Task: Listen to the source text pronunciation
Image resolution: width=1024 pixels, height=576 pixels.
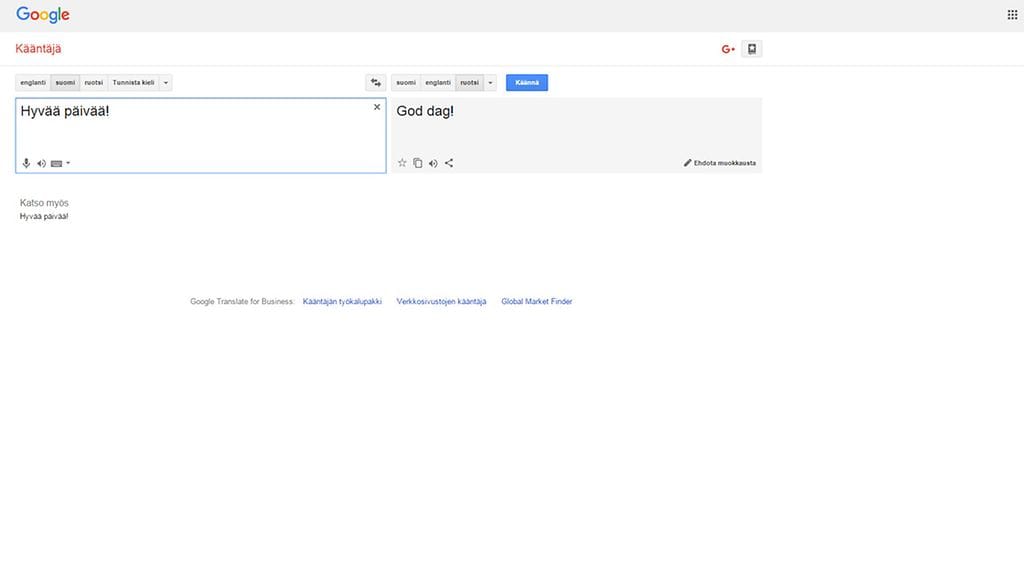Action: click(41, 162)
